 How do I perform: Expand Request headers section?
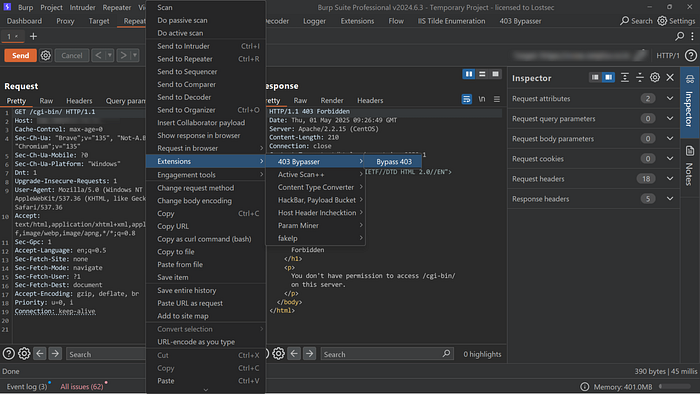(670, 179)
